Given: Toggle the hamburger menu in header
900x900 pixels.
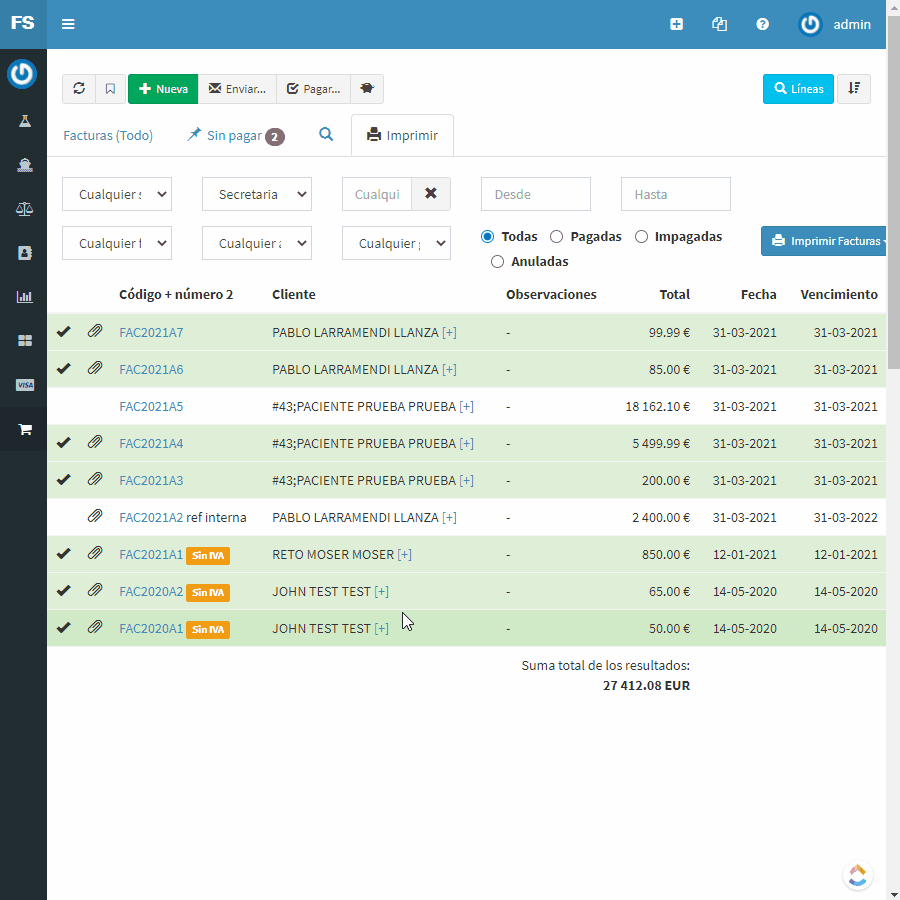Looking at the screenshot, I should [68, 24].
